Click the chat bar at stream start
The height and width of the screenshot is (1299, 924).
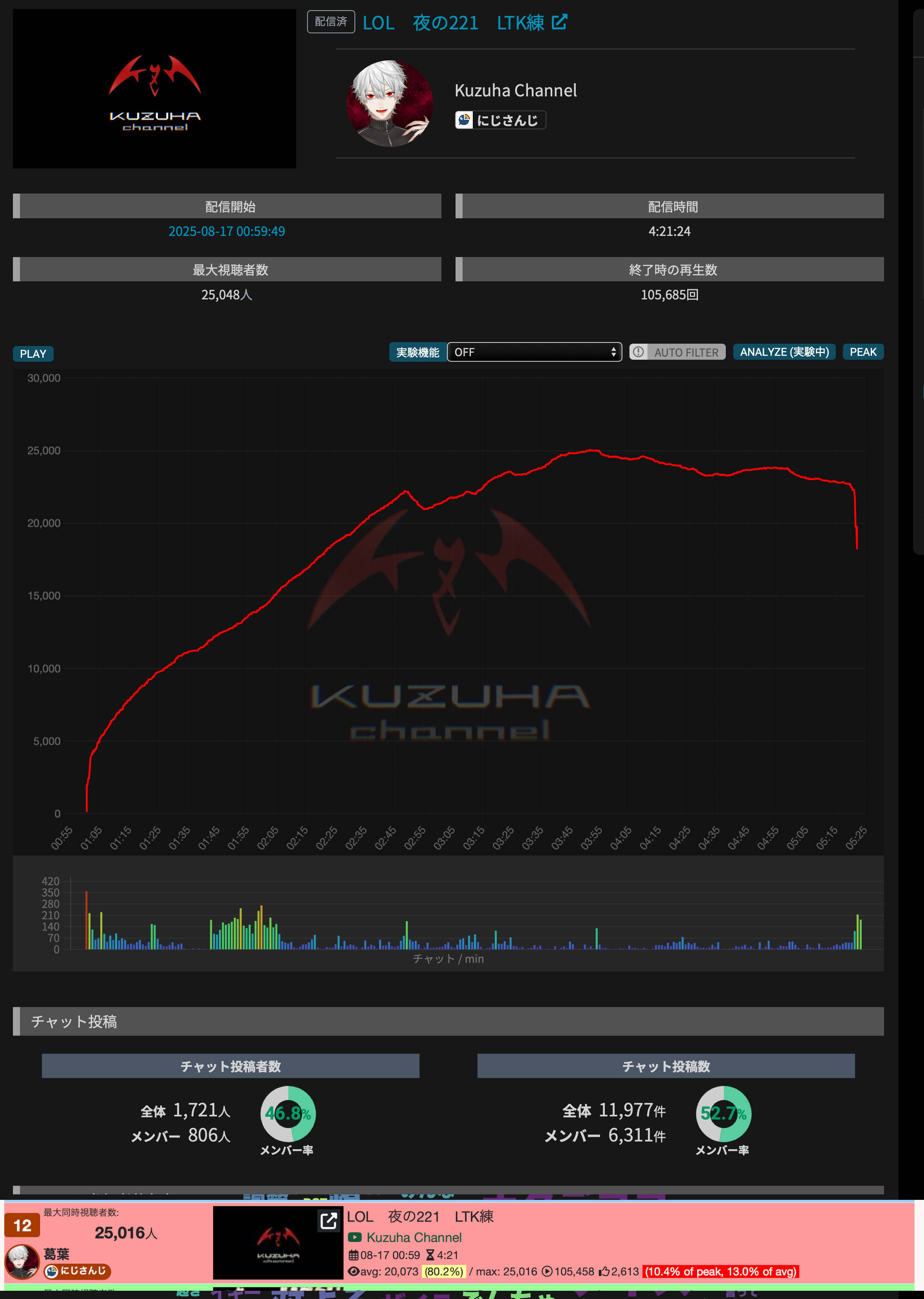pos(87,920)
